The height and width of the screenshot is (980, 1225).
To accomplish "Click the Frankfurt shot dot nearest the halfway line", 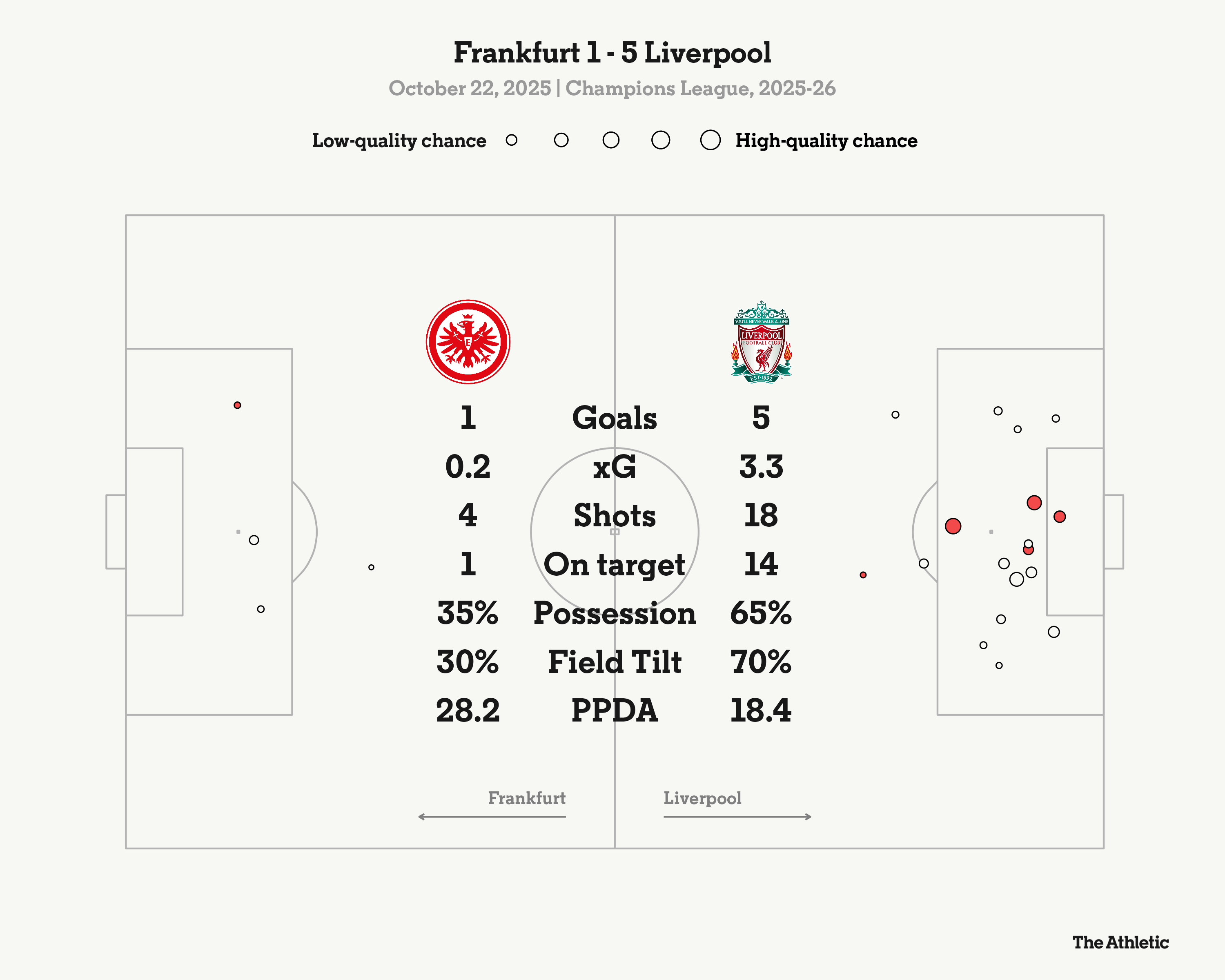I will point(371,567).
